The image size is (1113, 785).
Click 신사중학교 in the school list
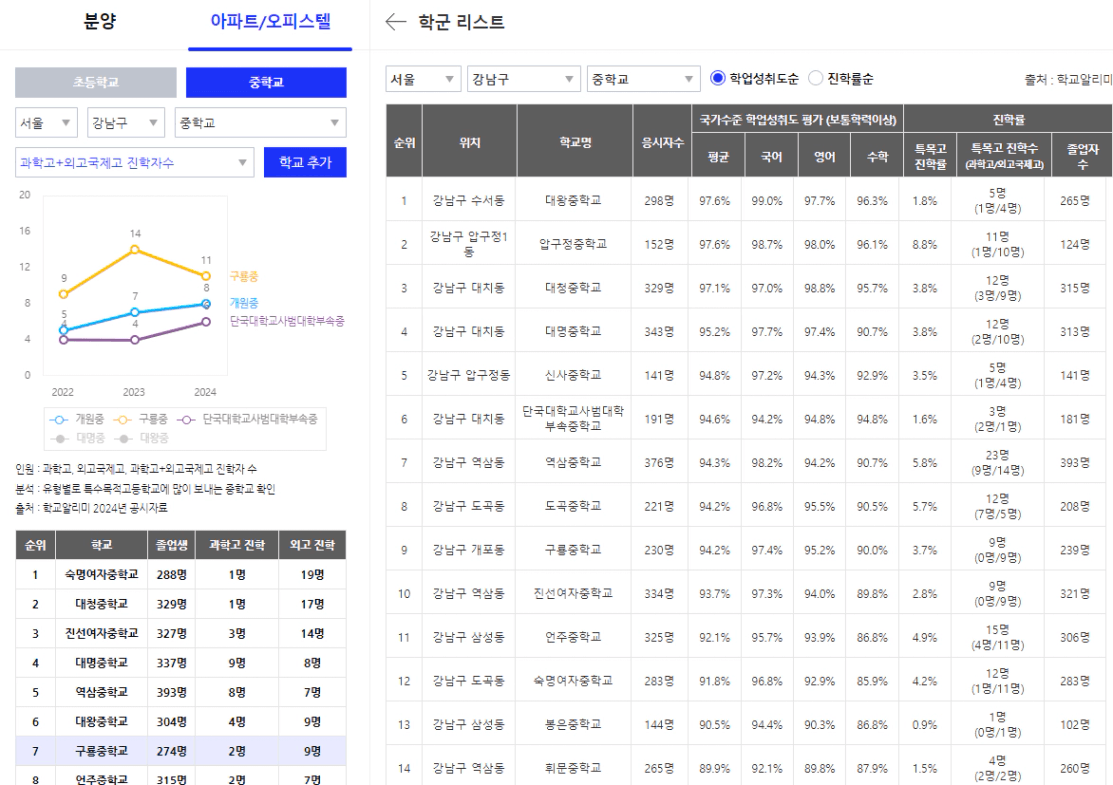point(573,375)
